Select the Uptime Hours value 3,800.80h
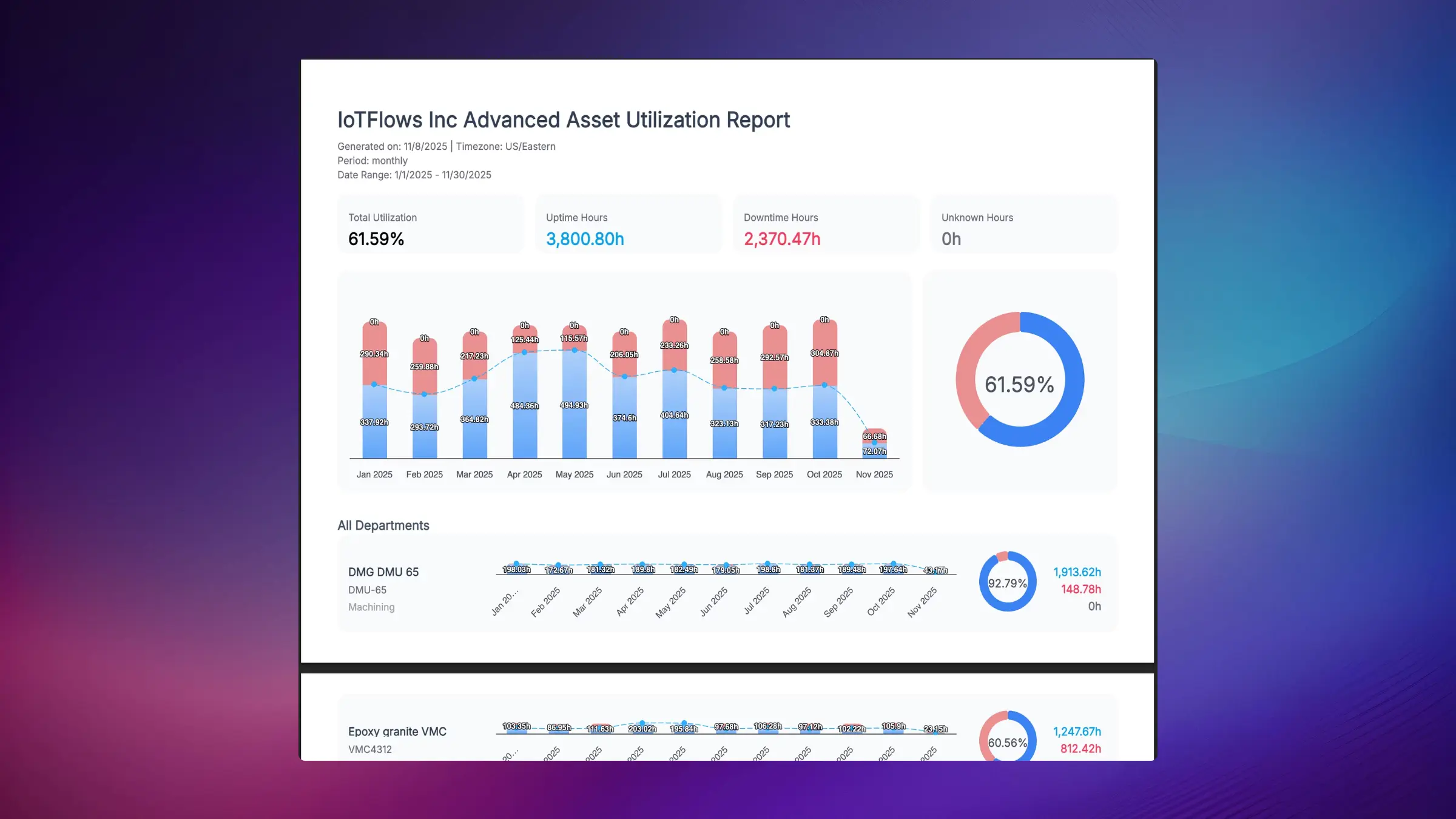 pyautogui.click(x=584, y=239)
